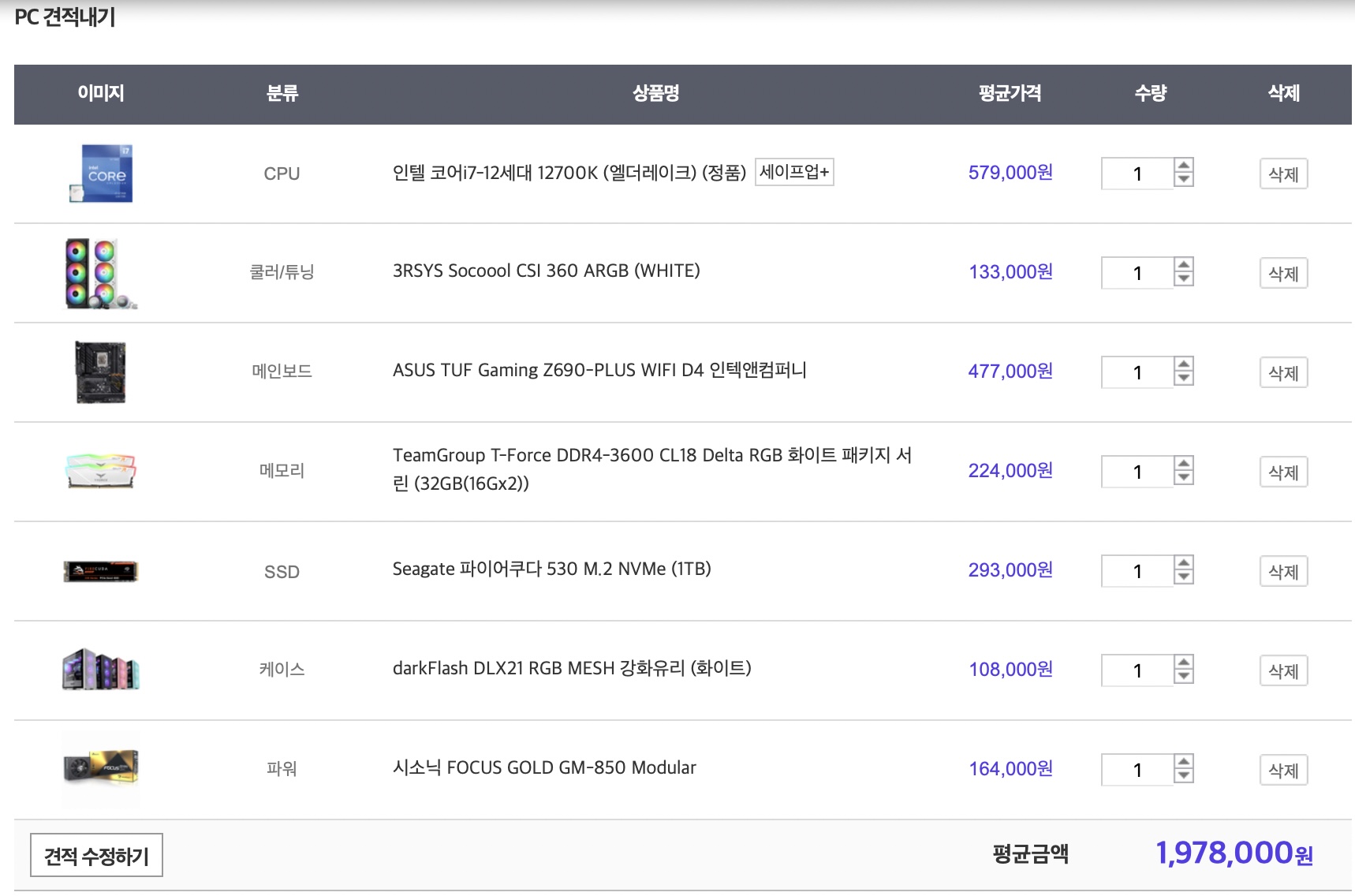
Task: Select the 224,000원 memory price
Action: [x=1010, y=471]
